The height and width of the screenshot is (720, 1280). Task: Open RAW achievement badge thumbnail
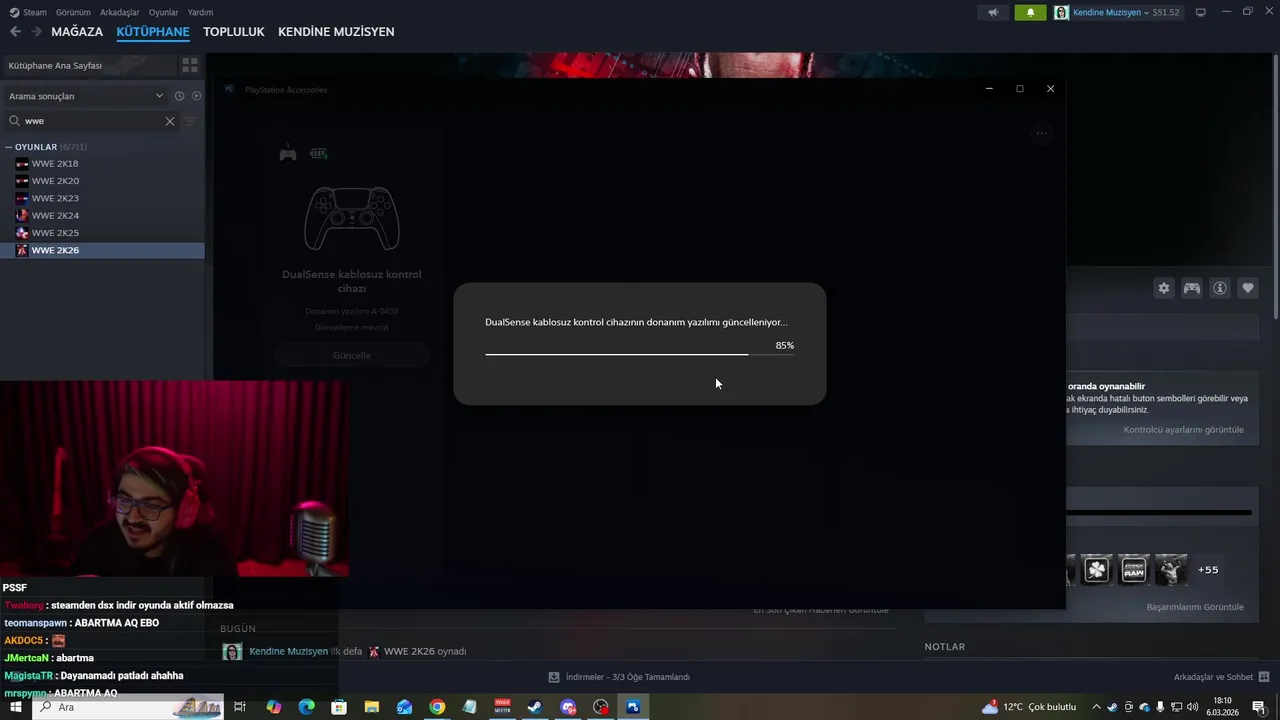pos(1134,570)
